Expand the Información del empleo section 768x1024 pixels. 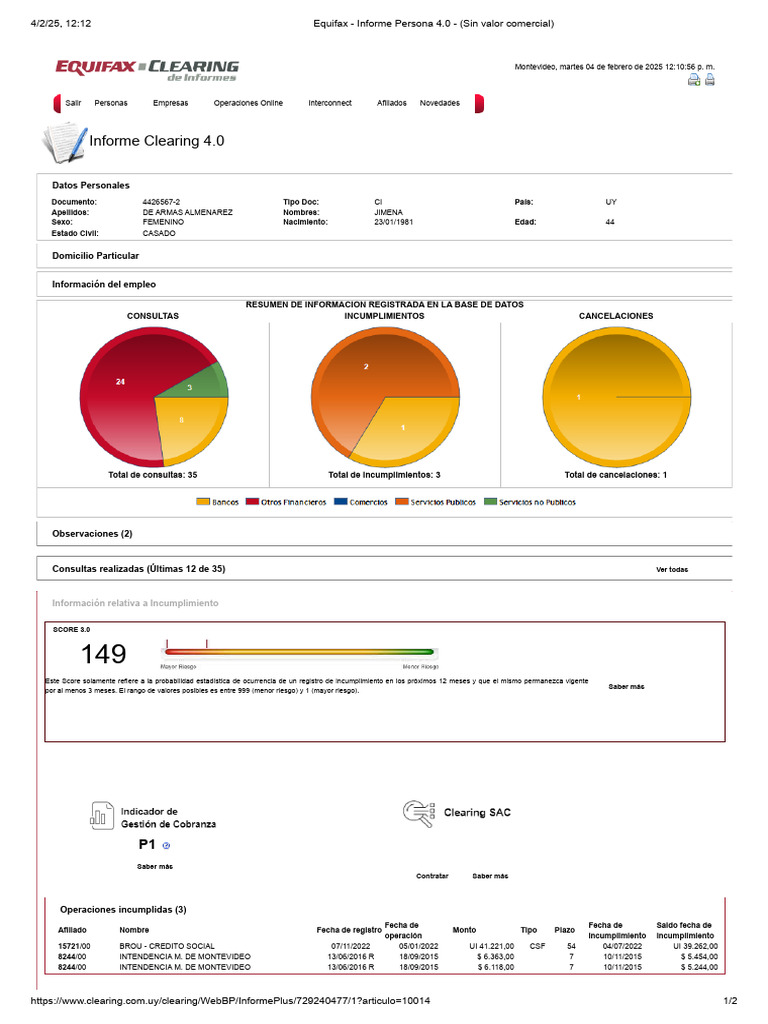(384, 284)
